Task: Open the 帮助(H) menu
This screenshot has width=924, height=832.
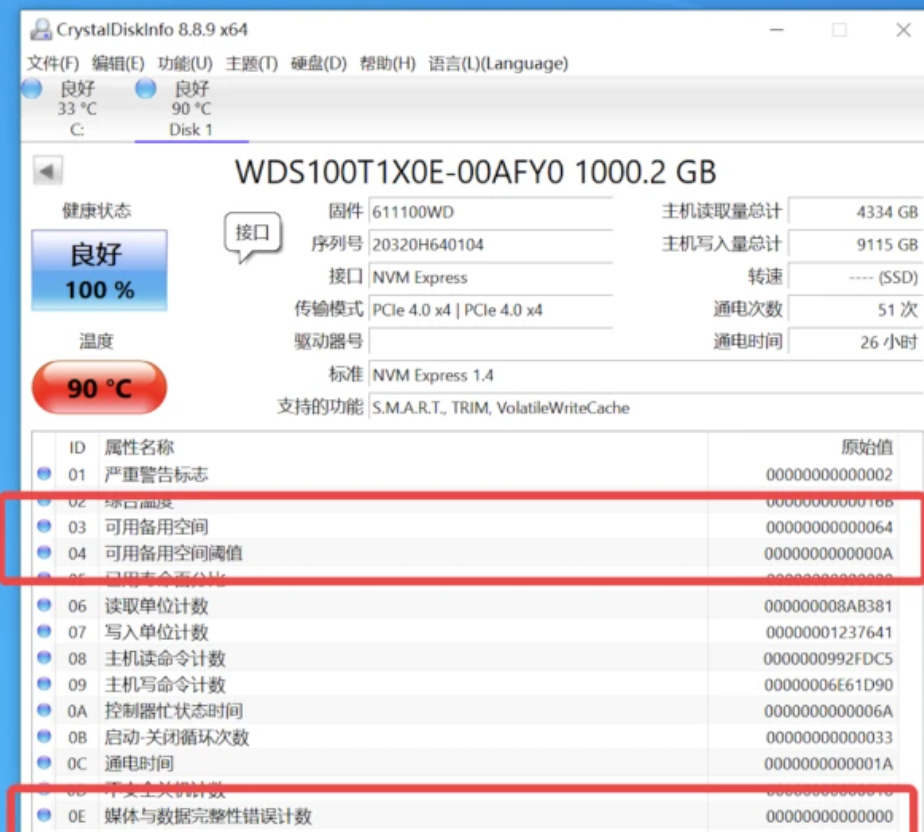Action: [388, 63]
